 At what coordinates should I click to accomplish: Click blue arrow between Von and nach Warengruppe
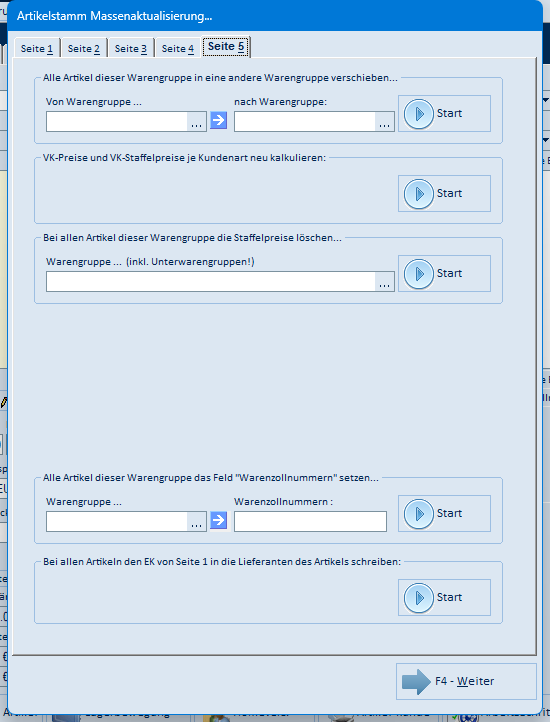click(x=219, y=121)
